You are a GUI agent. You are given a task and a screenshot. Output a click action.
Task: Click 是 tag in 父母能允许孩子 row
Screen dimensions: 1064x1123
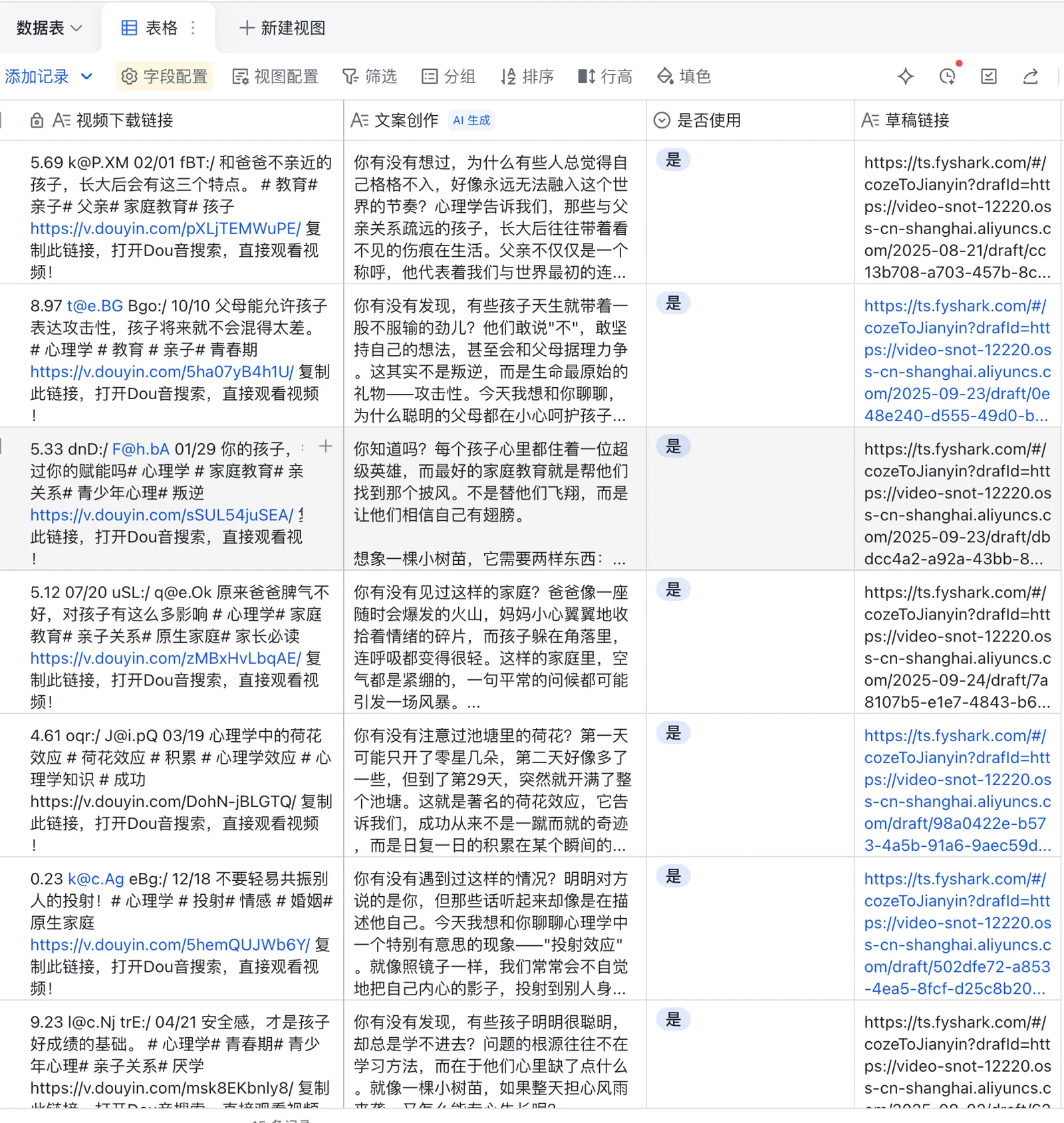click(674, 303)
